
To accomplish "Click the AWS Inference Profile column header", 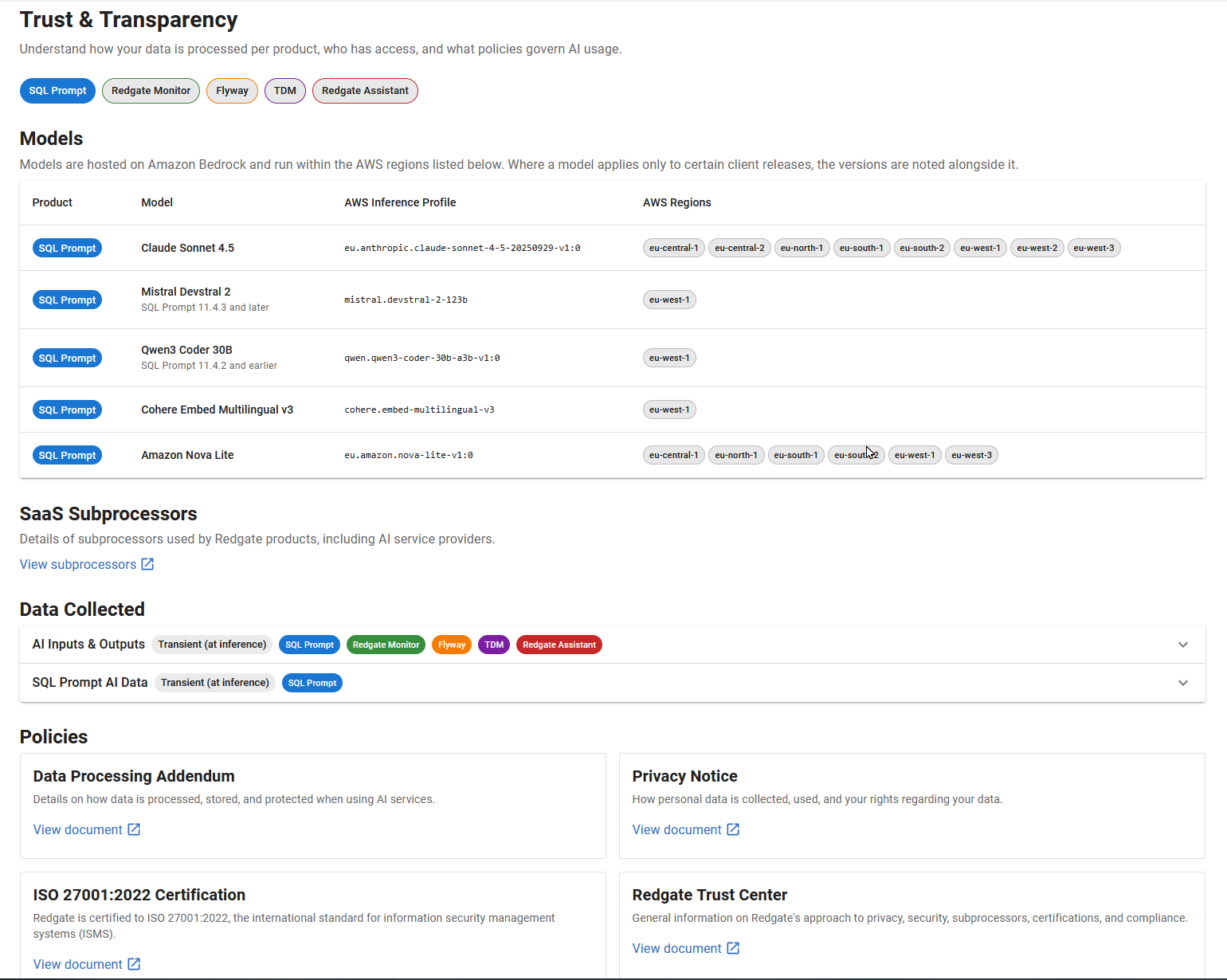I will 400,202.
